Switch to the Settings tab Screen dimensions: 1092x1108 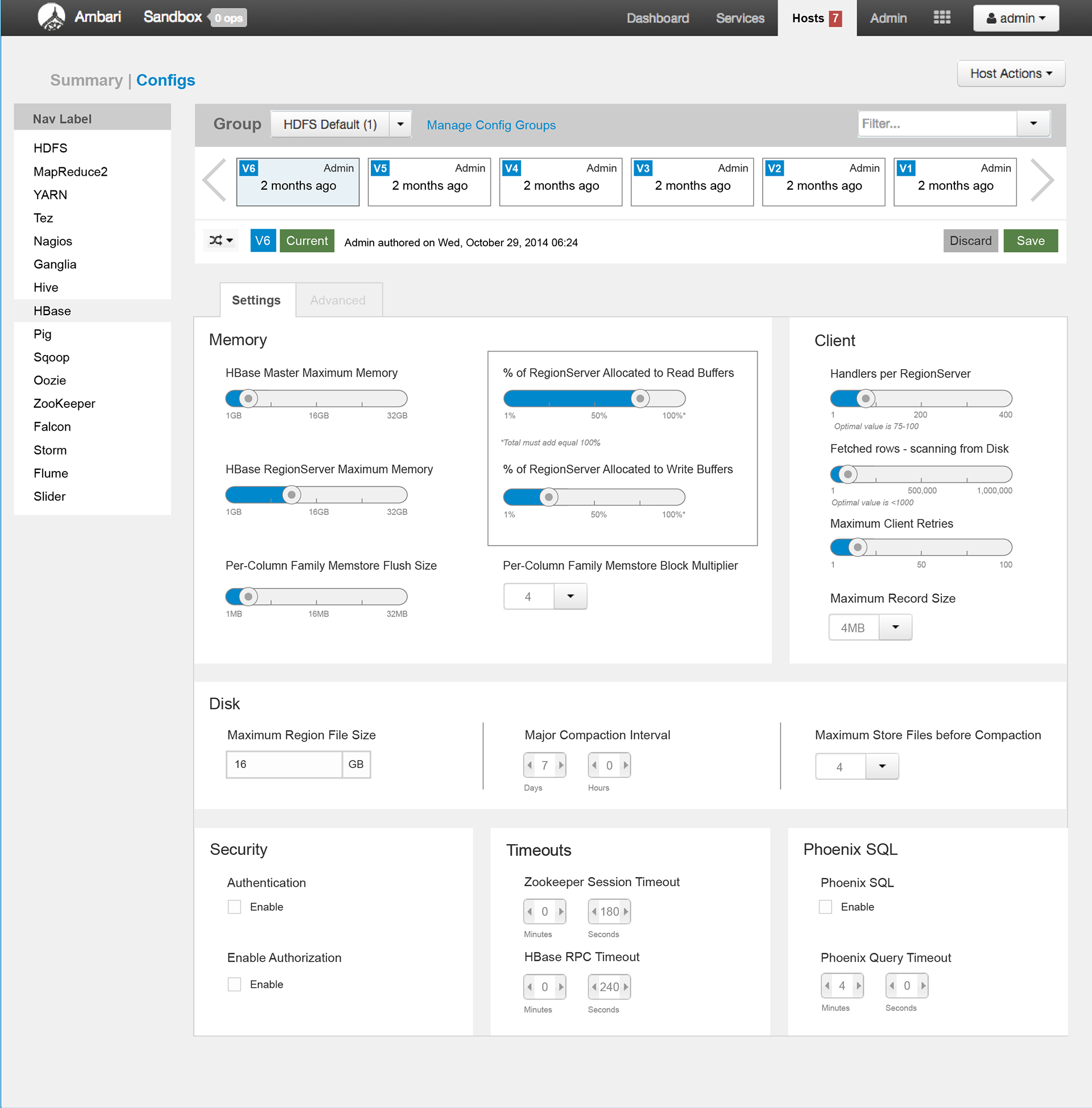257,300
